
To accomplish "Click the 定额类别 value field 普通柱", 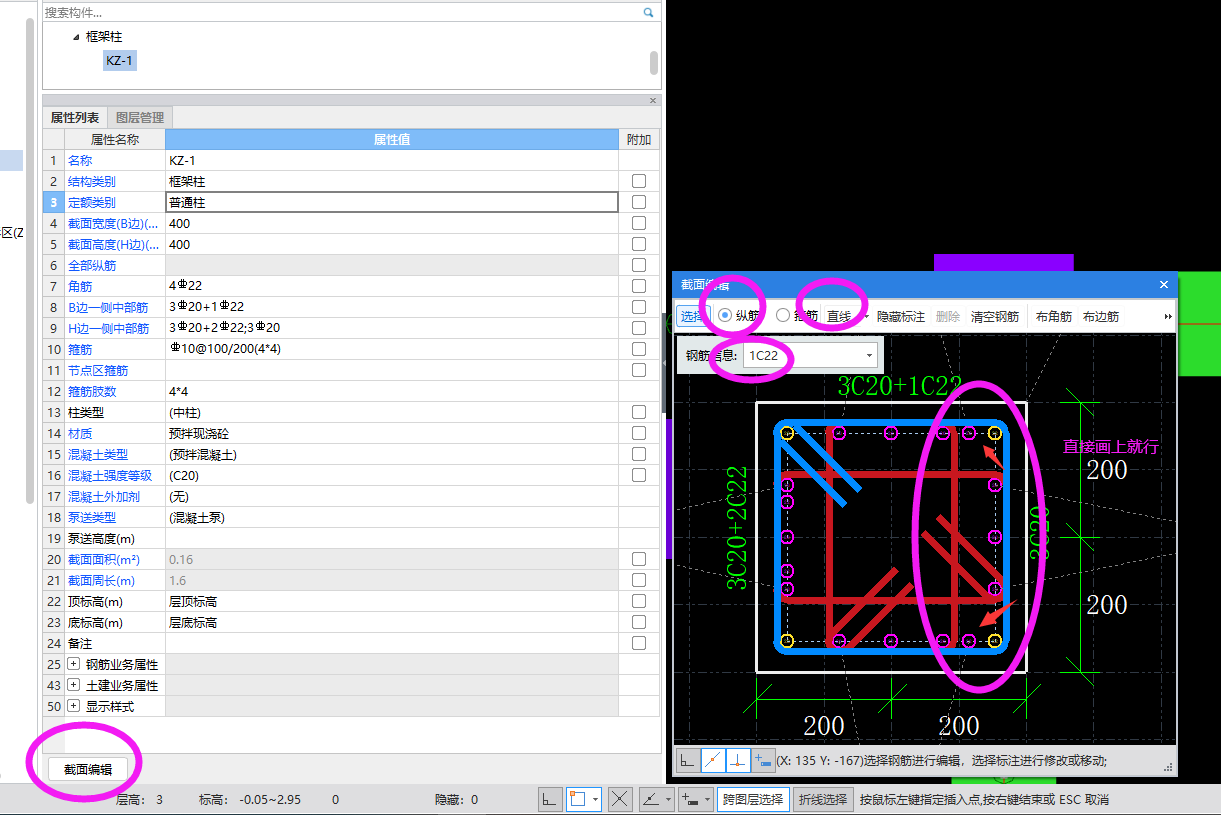I will 391,202.
